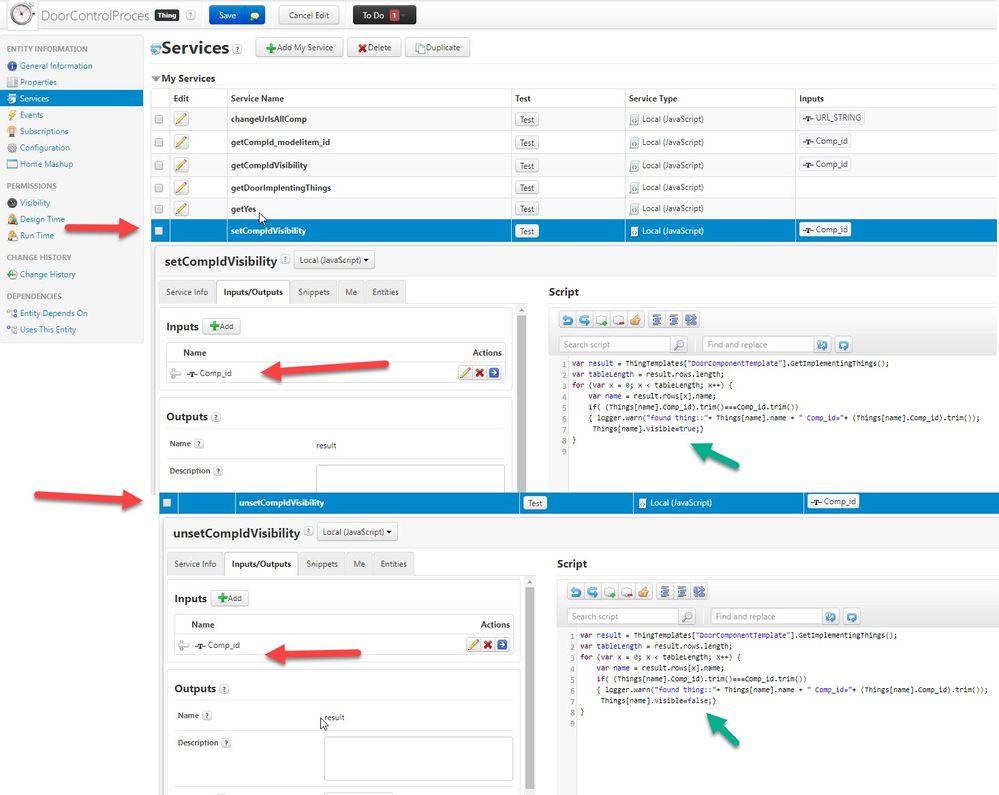Collapse the My Services section
Viewport: 999px width, 795px height.
tap(155, 78)
